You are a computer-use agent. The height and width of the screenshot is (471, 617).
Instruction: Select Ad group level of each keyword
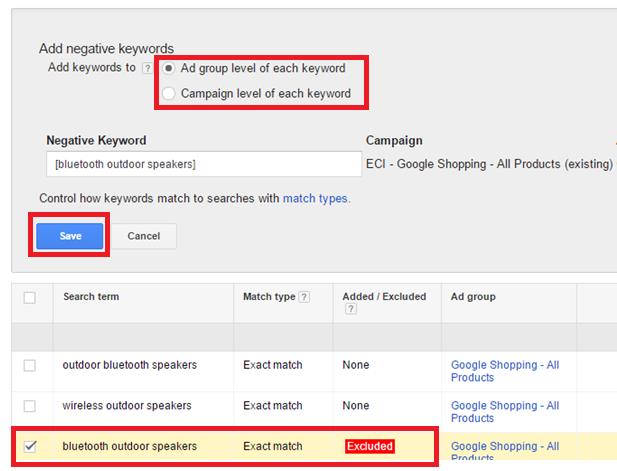(x=168, y=68)
